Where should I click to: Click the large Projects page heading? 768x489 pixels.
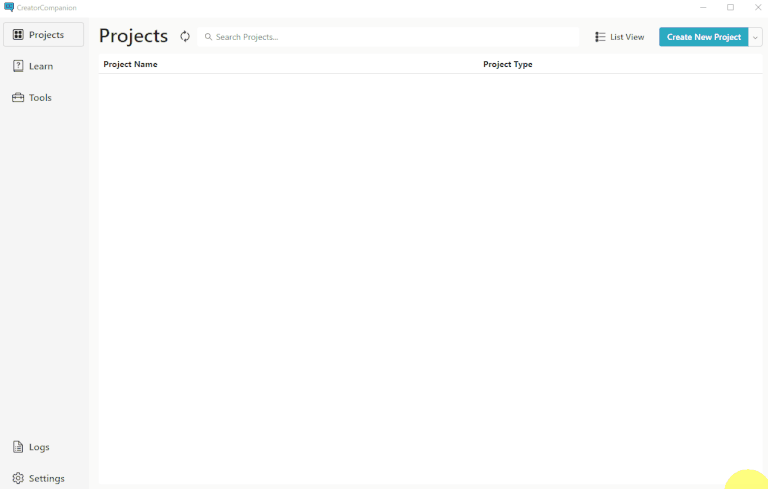pyautogui.click(x=134, y=36)
